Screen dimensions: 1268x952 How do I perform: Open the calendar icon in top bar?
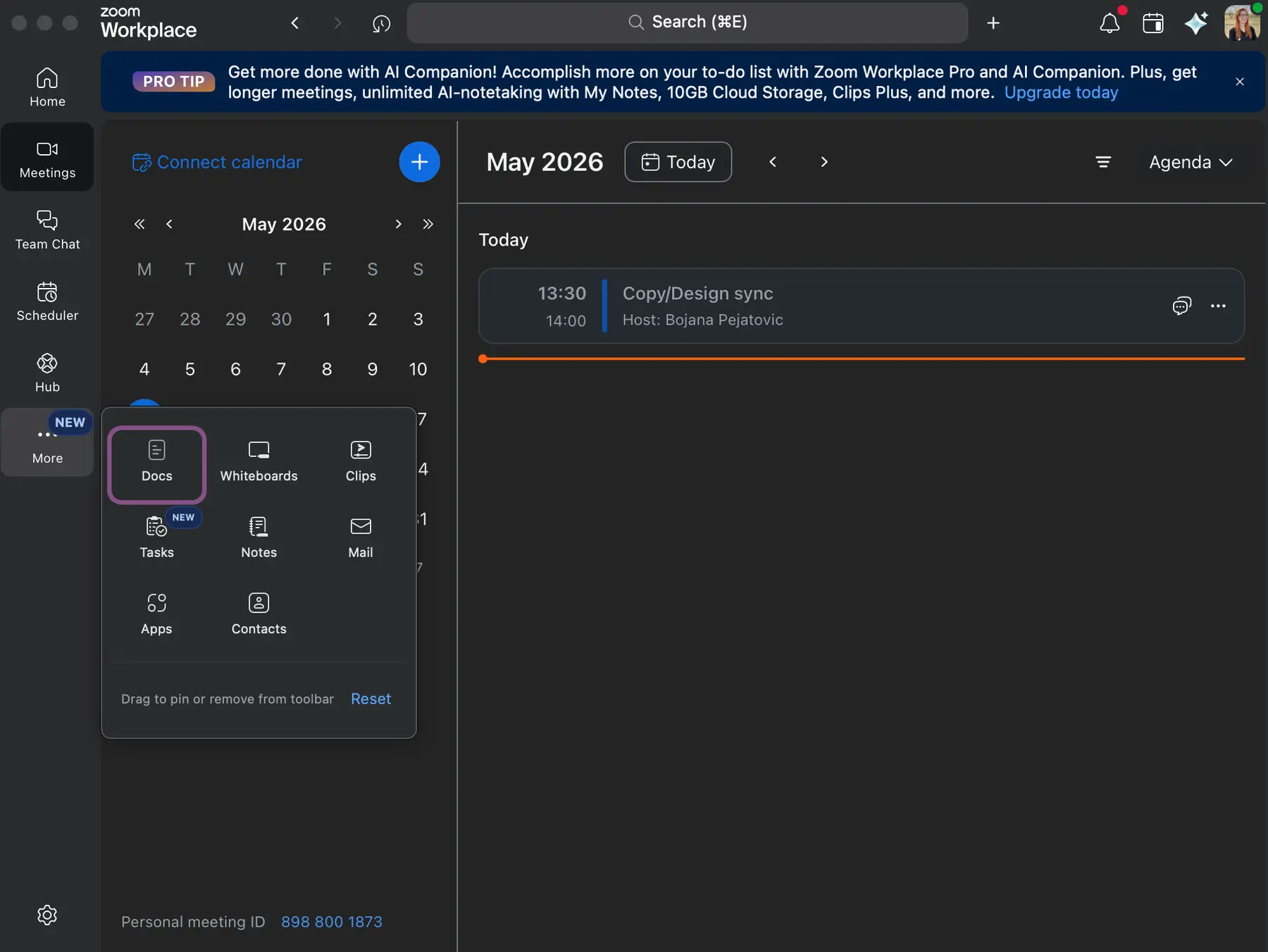[x=1153, y=23]
